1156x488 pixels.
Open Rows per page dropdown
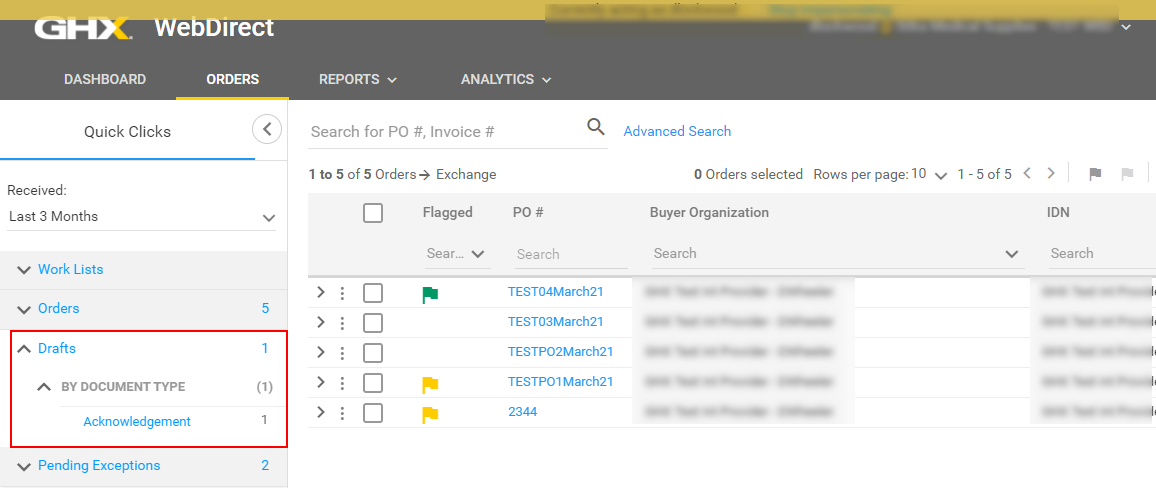tap(930, 175)
